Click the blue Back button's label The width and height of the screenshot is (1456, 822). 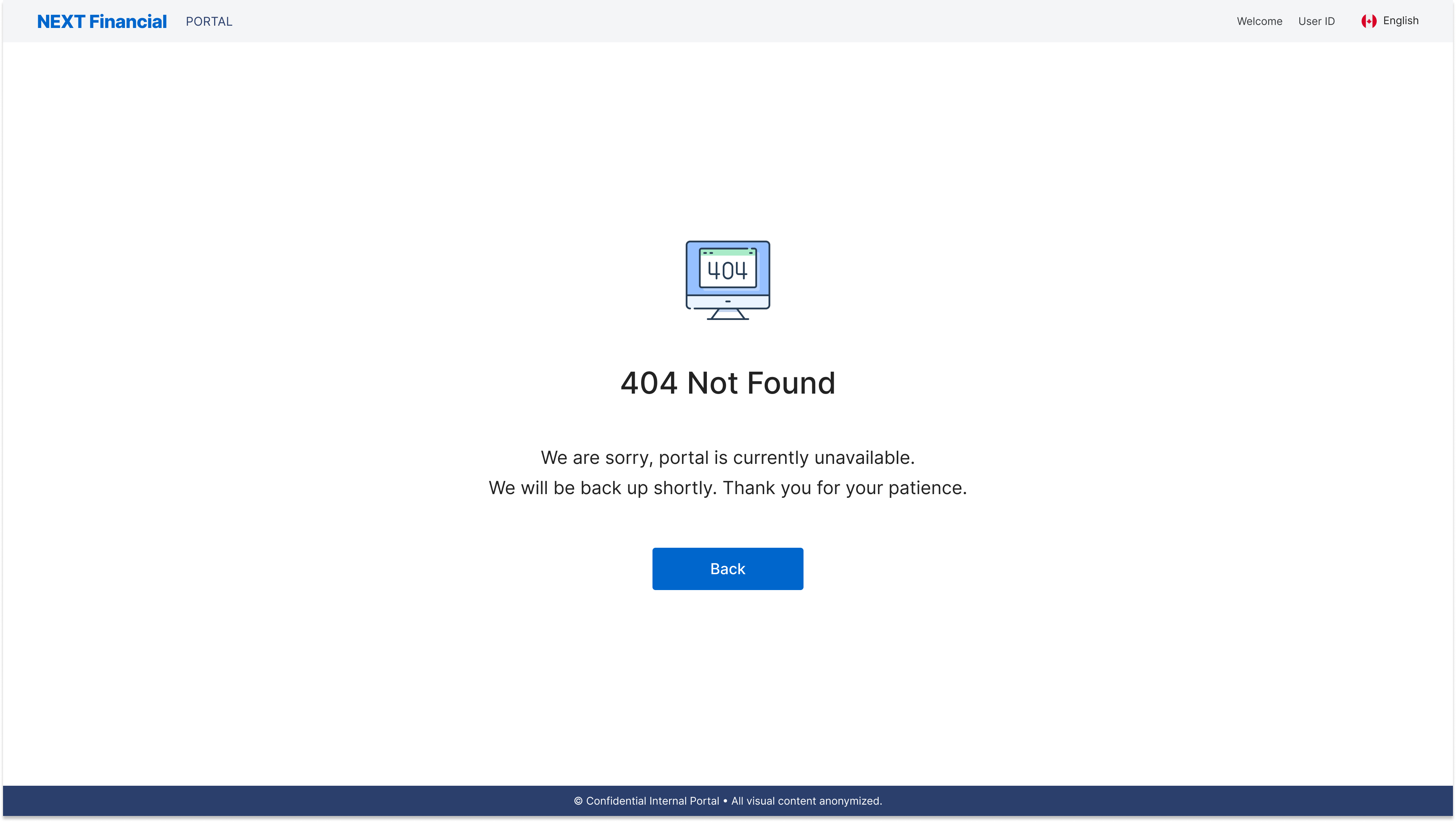pos(728,568)
